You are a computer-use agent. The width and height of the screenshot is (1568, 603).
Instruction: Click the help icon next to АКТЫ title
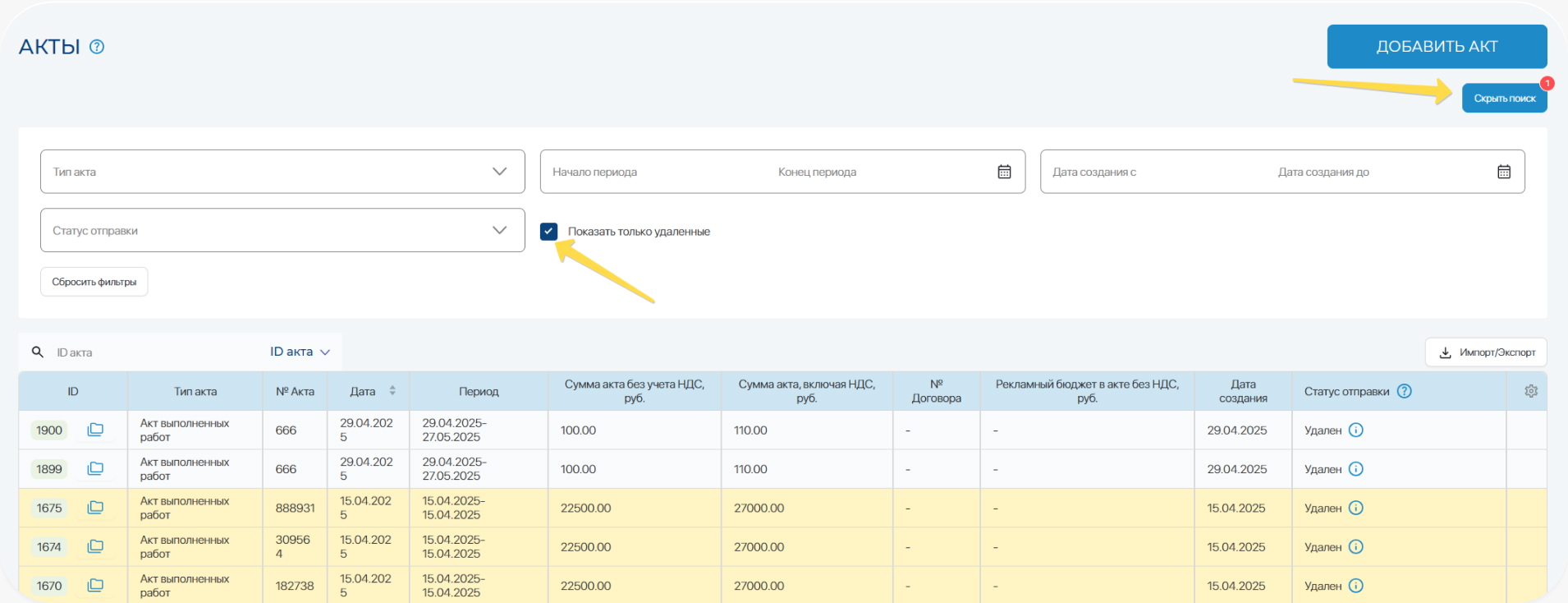tap(97, 47)
